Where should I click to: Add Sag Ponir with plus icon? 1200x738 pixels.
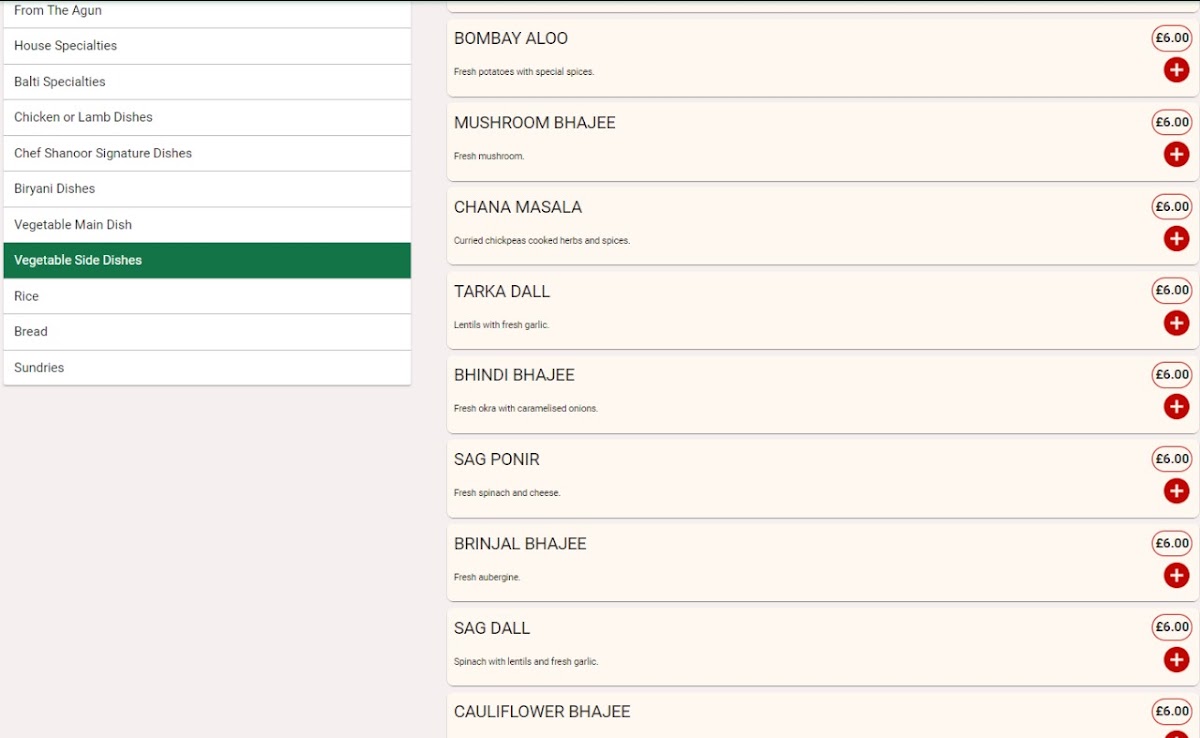click(1176, 491)
